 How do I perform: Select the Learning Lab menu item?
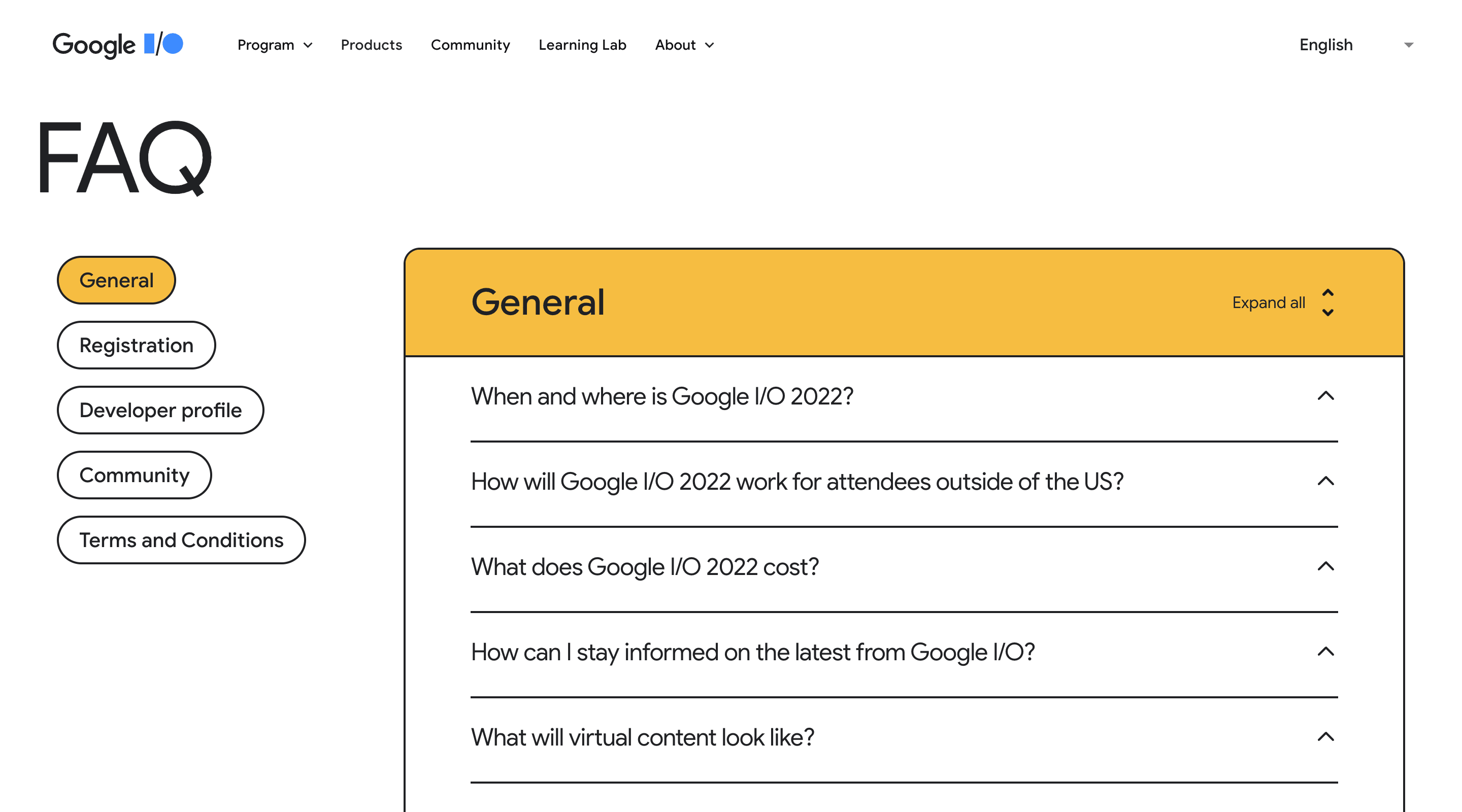pyautogui.click(x=582, y=45)
